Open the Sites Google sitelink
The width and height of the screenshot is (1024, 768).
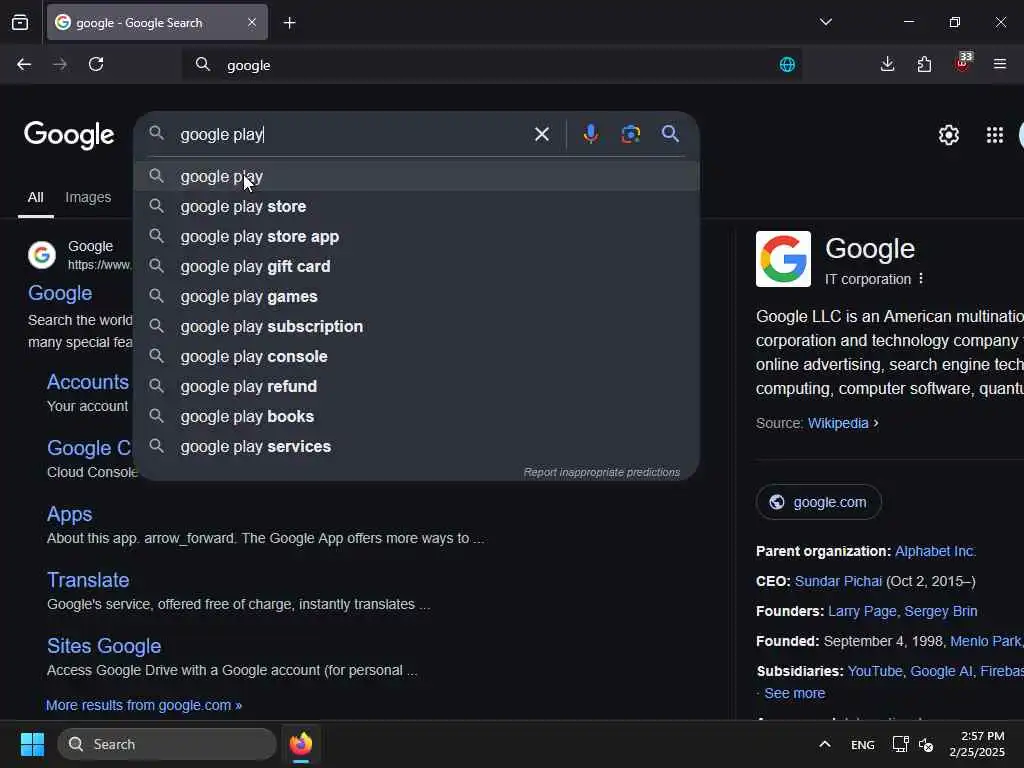tap(104, 646)
